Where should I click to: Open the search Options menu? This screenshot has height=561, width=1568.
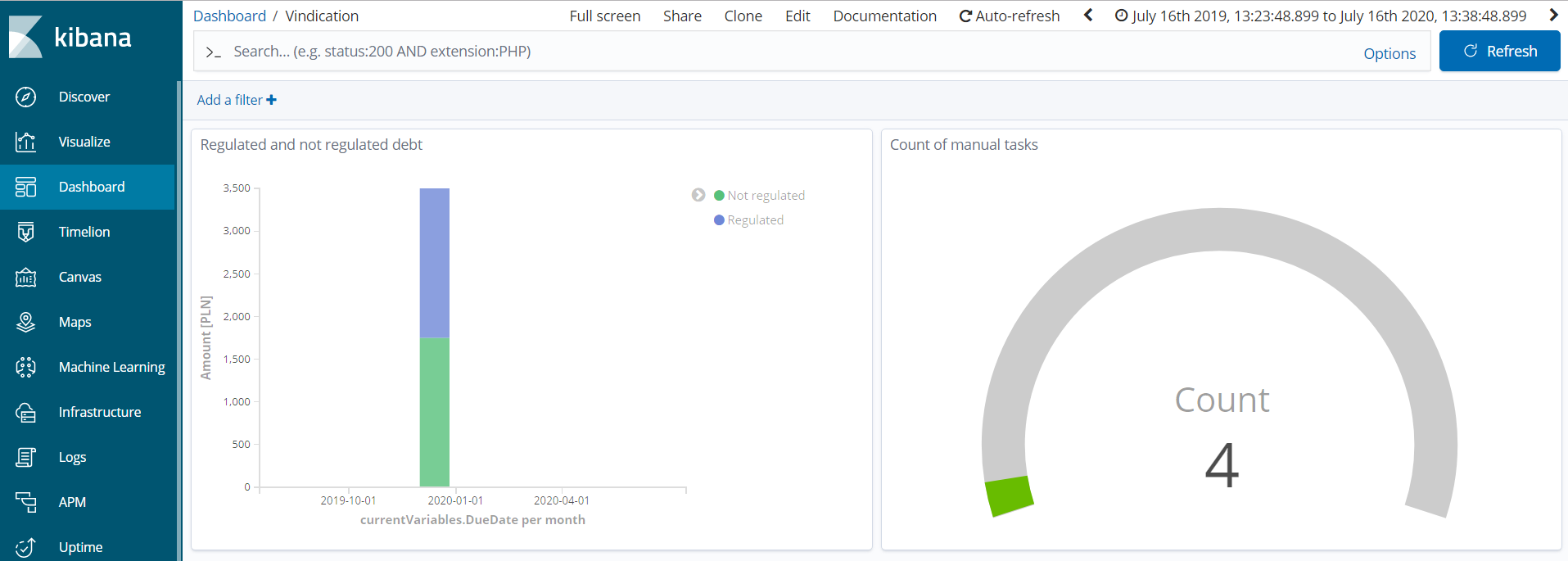click(1390, 53)
